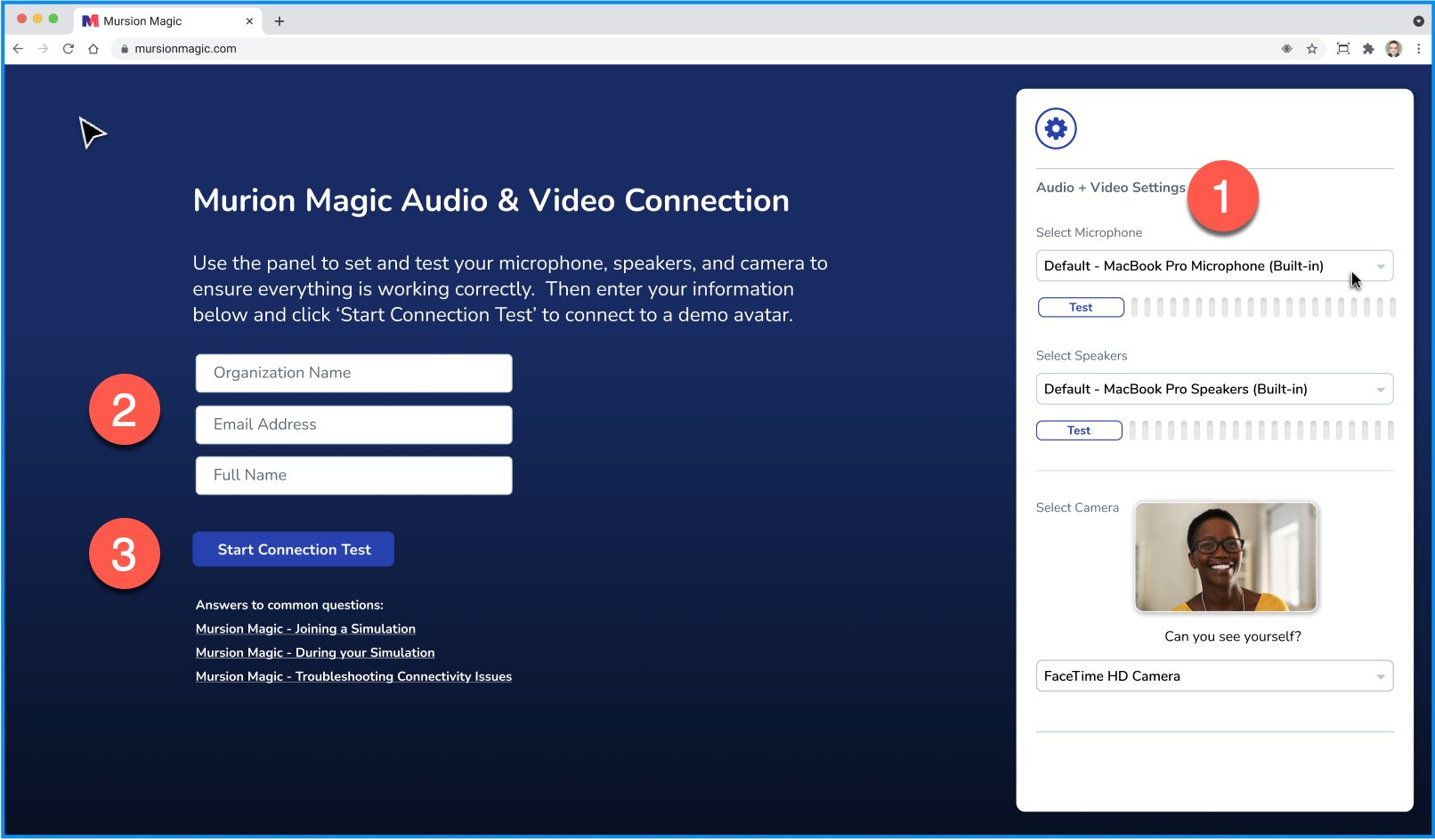Open the Select Speakers dropdown
Screen dimensions: 1435x840
tap(1213, 389)
